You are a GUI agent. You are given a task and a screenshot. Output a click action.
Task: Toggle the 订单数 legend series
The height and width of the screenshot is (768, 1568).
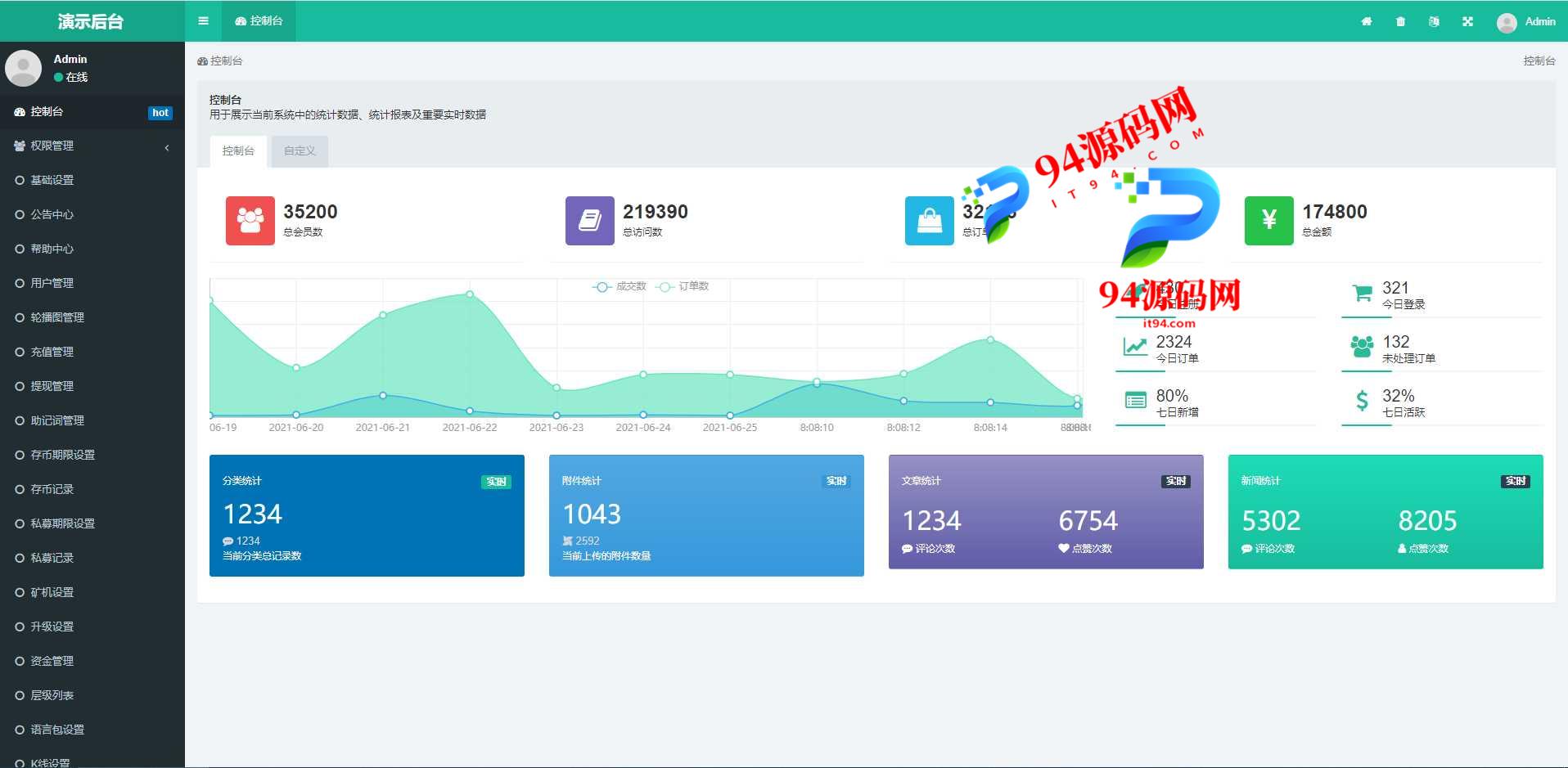tap(683, 287)
